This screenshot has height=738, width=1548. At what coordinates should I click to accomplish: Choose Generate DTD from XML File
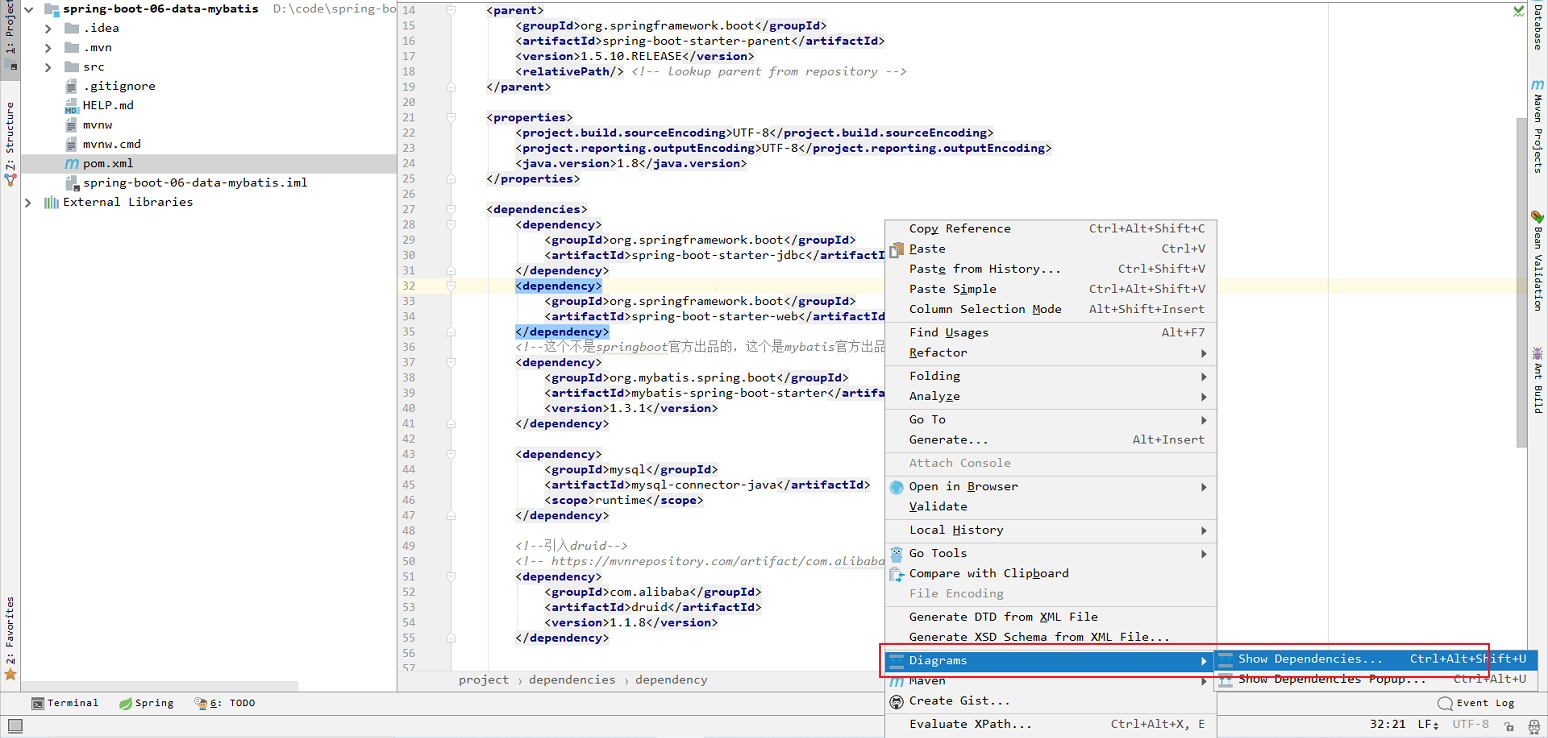[x=1051, y=617]
